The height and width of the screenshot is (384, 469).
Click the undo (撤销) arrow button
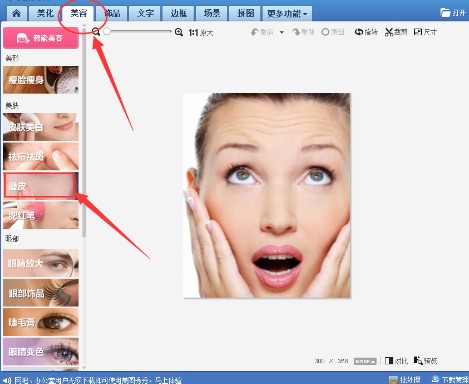pos(262,32)
